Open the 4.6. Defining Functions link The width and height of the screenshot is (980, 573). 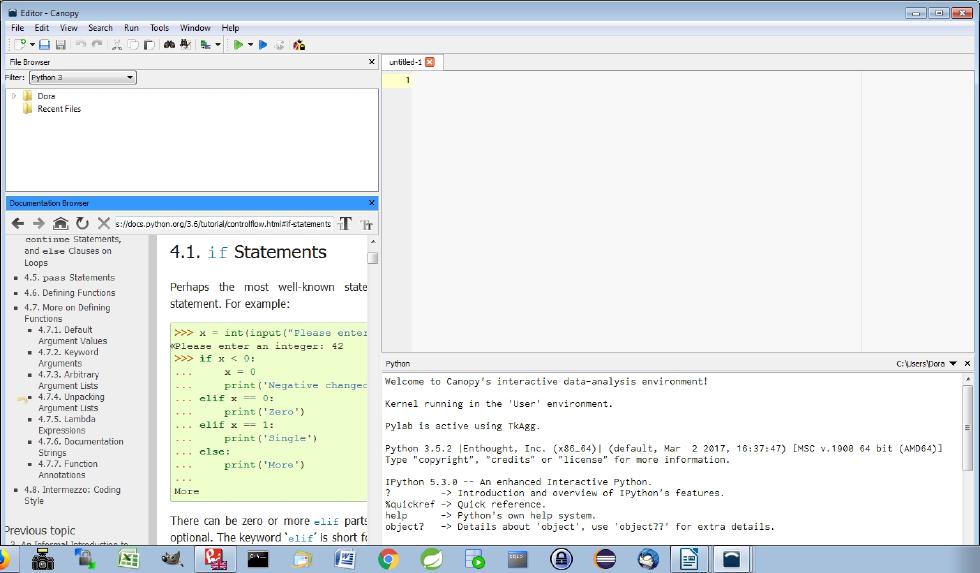[70, 292]
